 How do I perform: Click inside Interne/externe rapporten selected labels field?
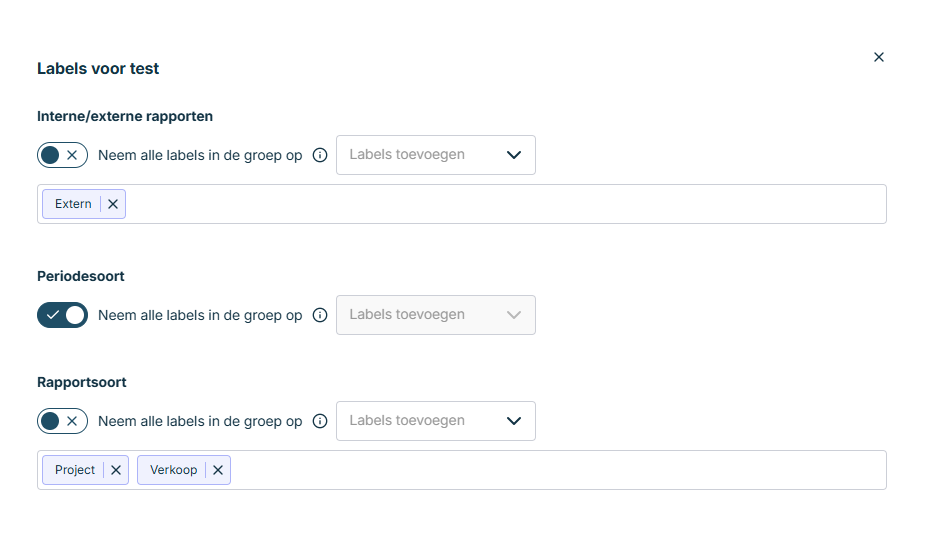(x=500, y=204)
